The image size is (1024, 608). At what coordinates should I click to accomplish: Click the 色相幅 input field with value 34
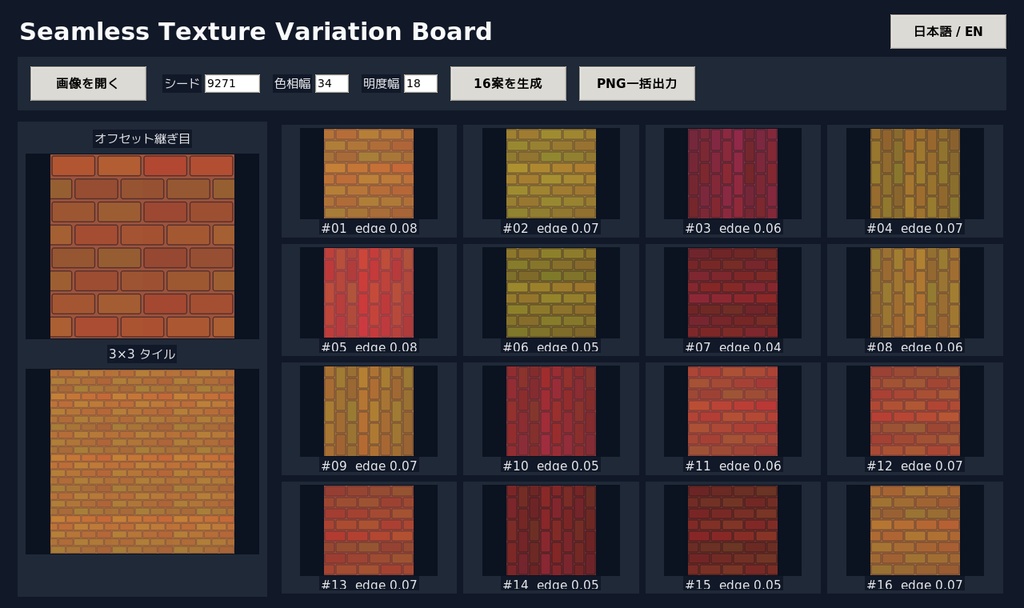[x=332, y=84]
